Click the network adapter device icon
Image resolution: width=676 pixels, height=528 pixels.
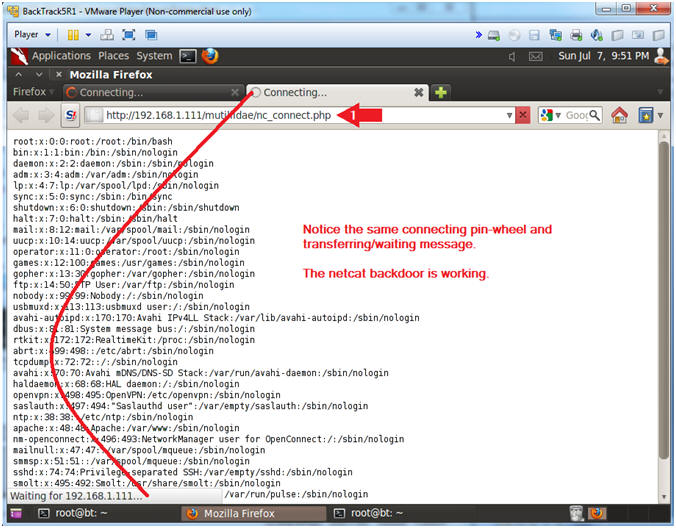[x=555, y=35]
